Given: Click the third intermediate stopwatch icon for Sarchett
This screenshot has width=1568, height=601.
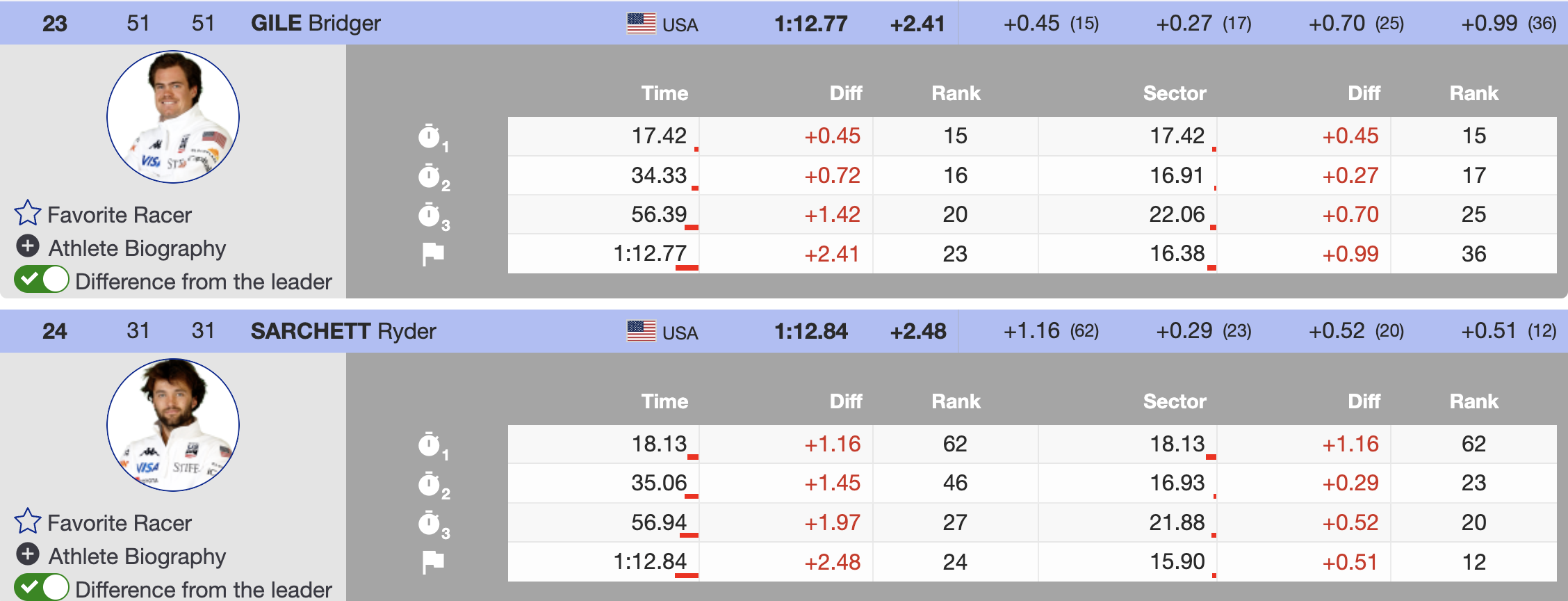Looking at the screenshot, I should click(x=430, y=523).
